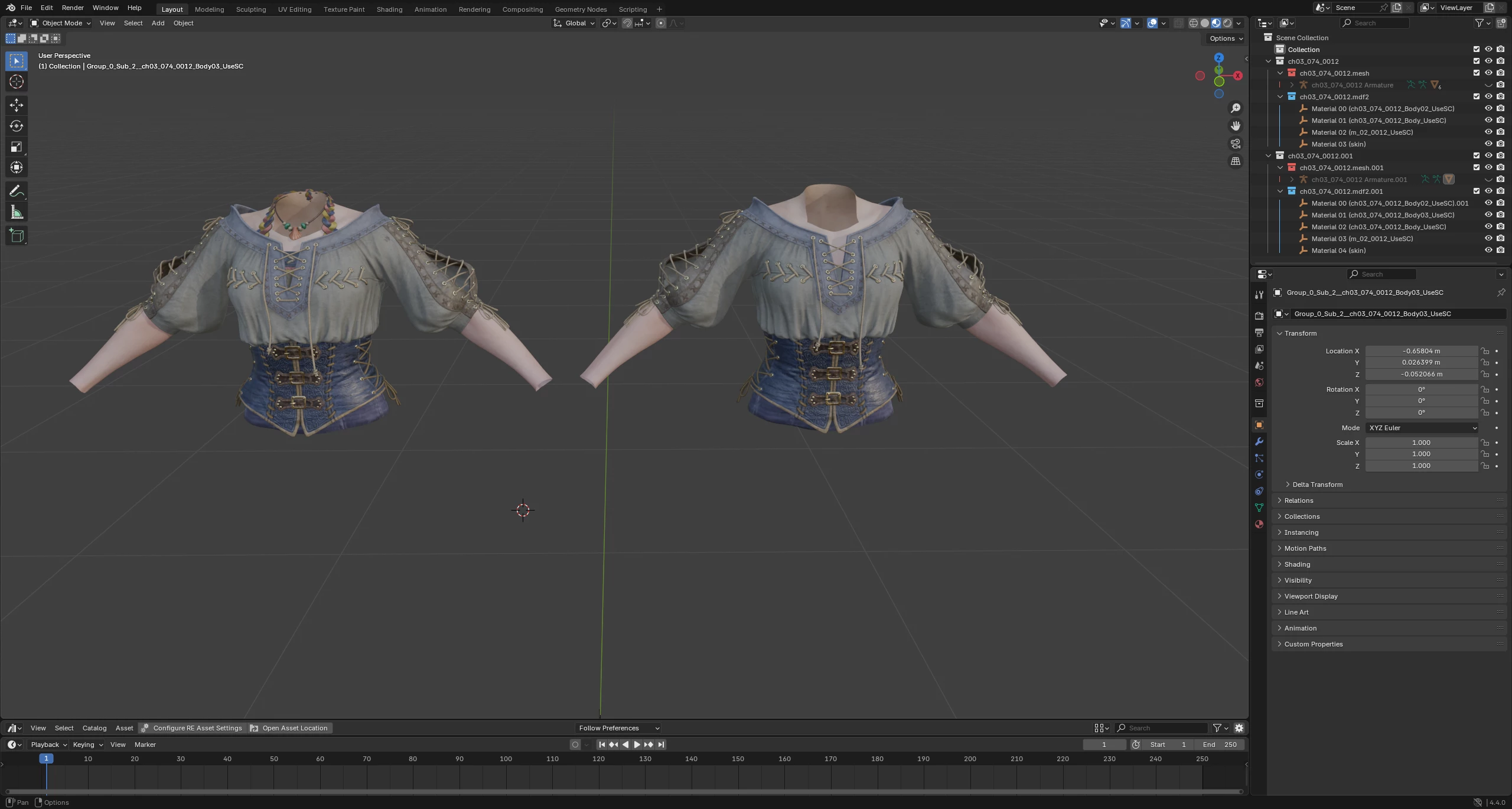The width and height of the screenshot is (1512, 809).
Task: Switch to the Shading workspace tab
Action: pos(389,9)
